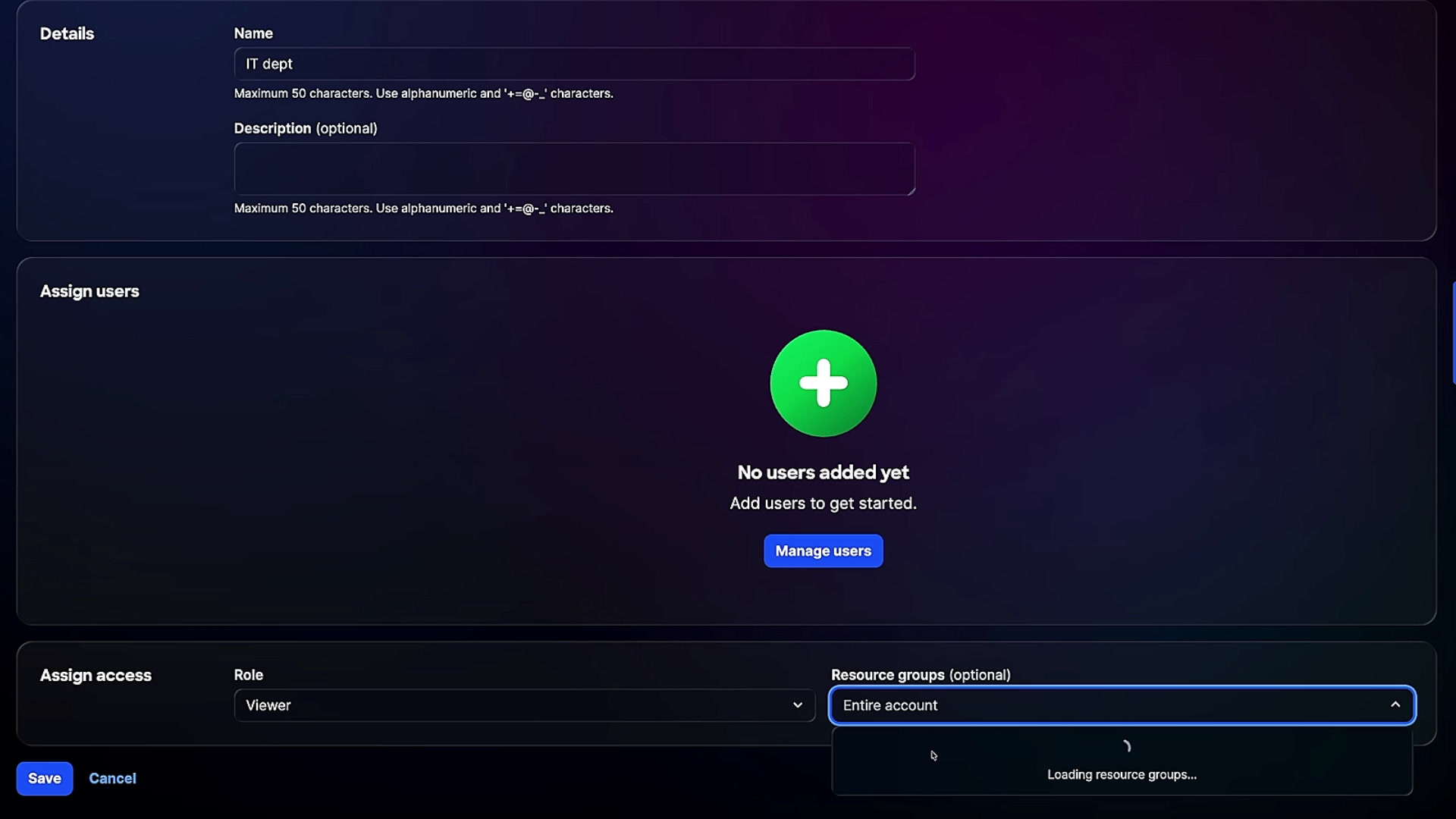Click the "Add users to get started." text
The height and width of the screenshot is (819, 1456).
(823, 504)
